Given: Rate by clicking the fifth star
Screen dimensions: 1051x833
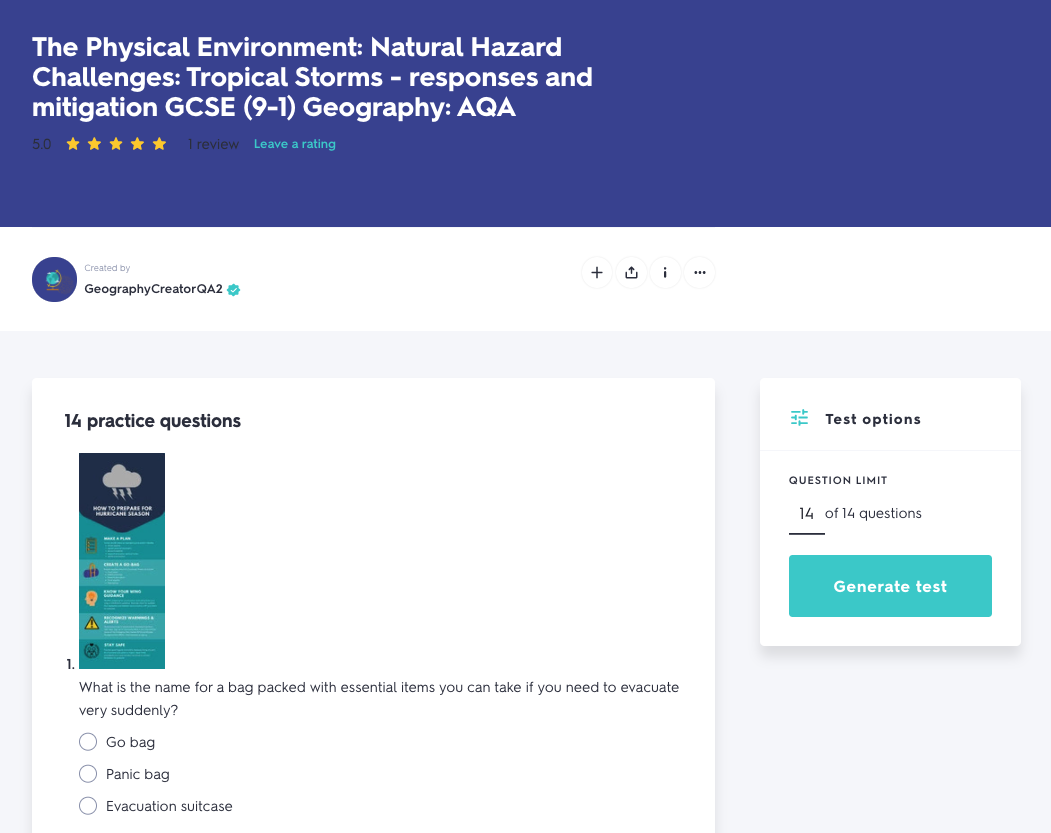Looking at the screenshot, I should tap(159, 143).
